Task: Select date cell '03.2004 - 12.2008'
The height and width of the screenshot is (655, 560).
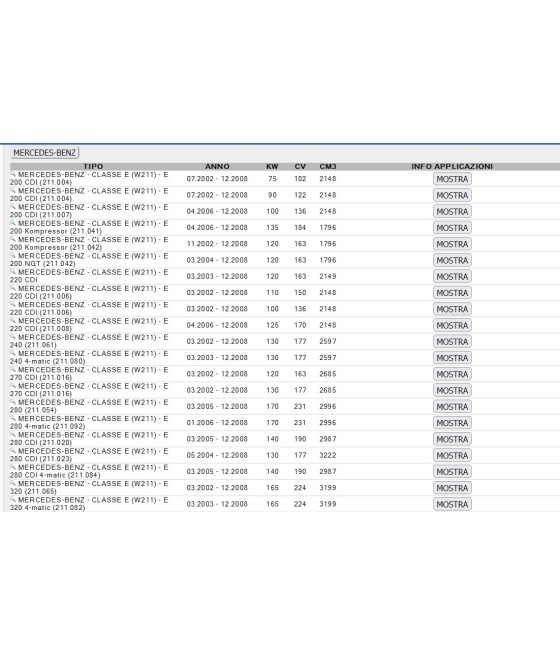Action: click(217, 260)
